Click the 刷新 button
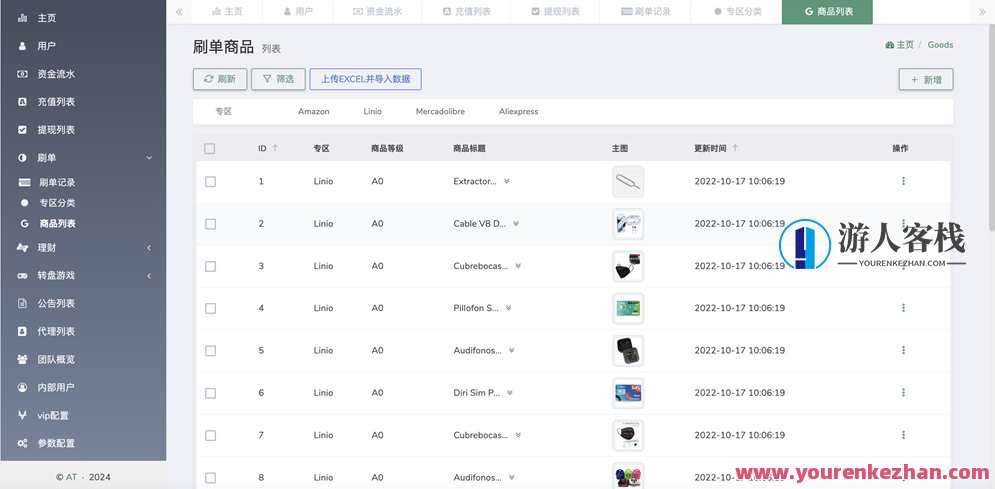995x489 pixels. [x=220, y=79]
